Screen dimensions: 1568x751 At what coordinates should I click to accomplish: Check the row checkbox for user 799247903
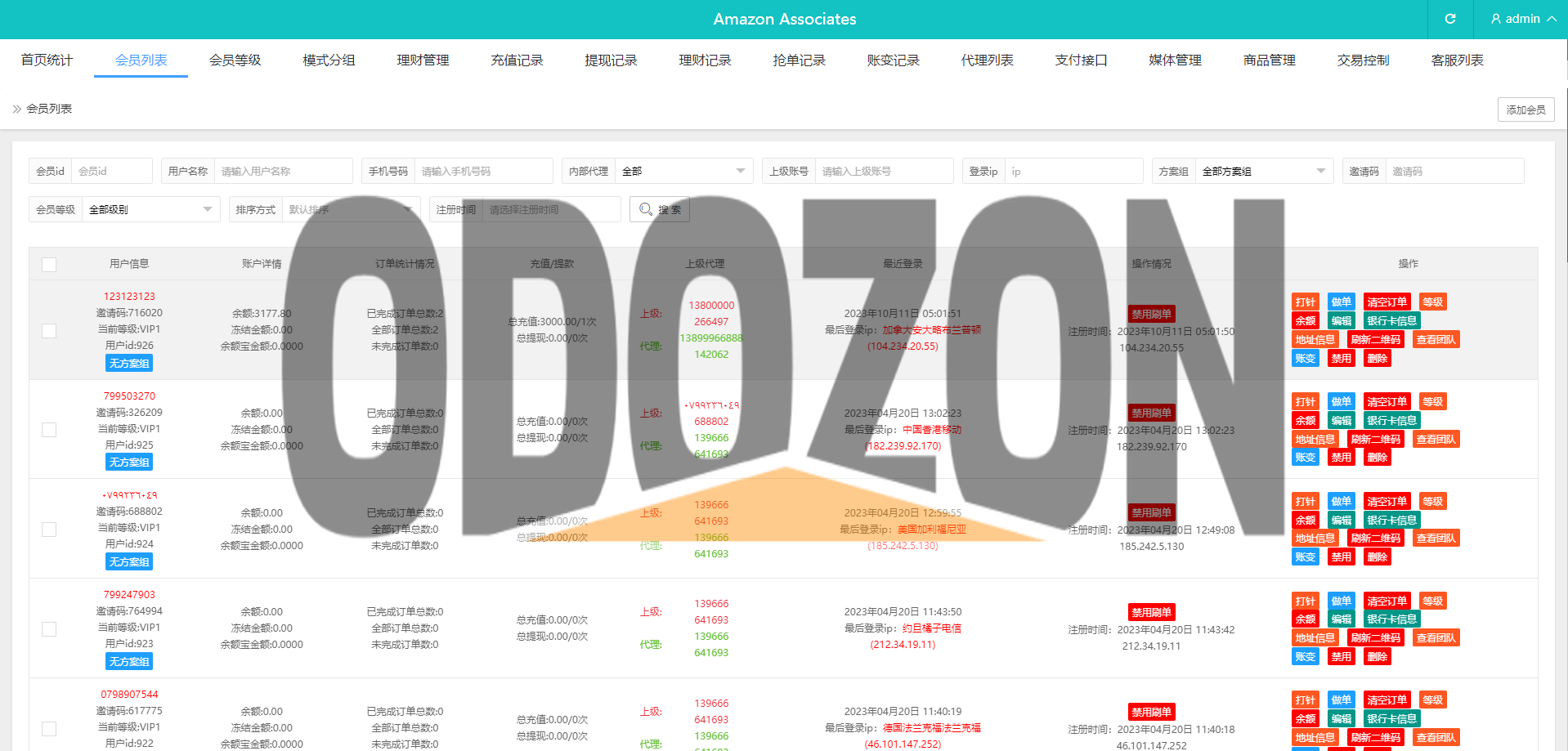coord(49,629)
